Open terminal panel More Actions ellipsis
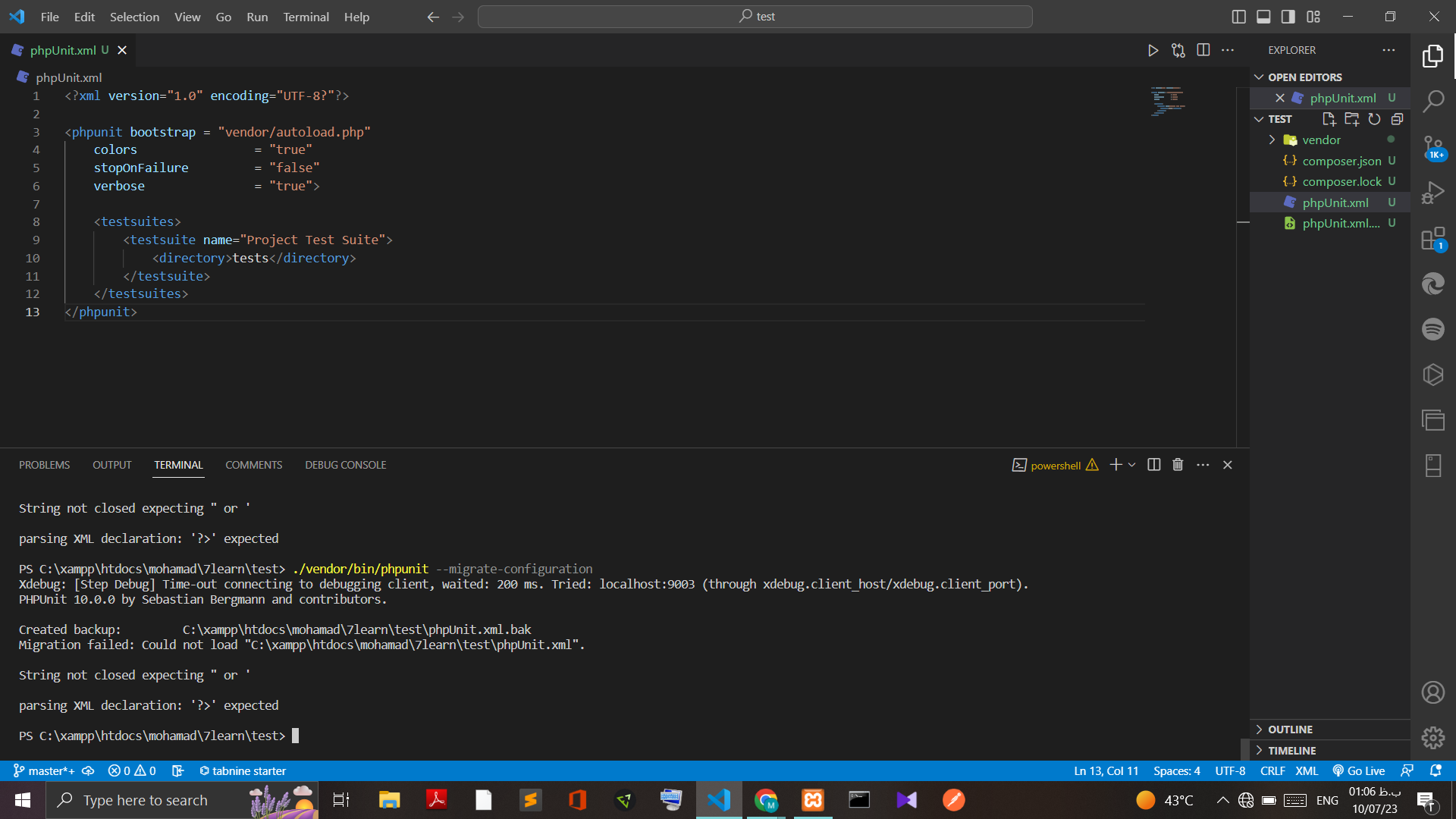 click(1203, 465)
